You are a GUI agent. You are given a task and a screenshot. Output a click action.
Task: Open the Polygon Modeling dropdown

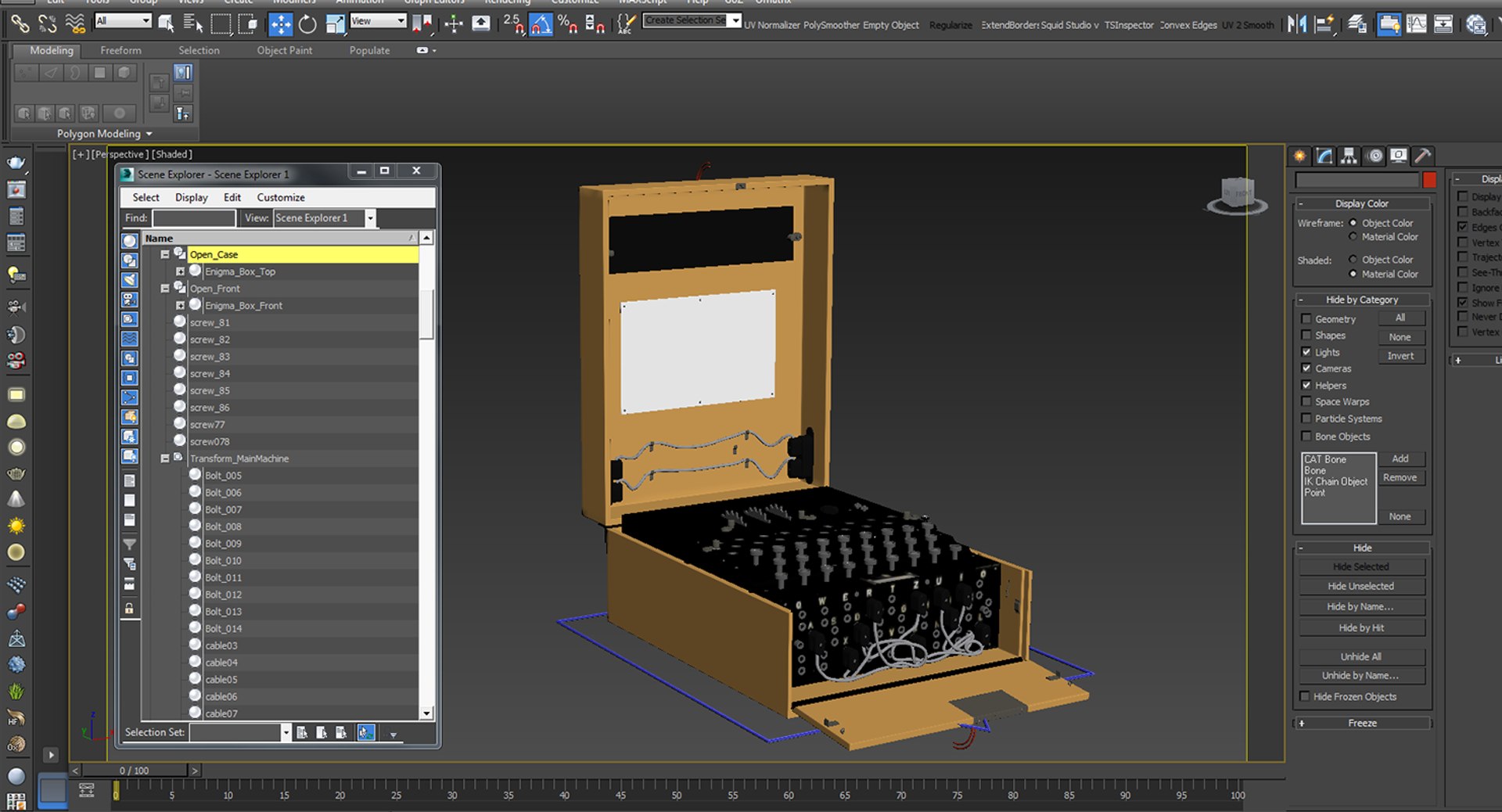coord(104,134)
